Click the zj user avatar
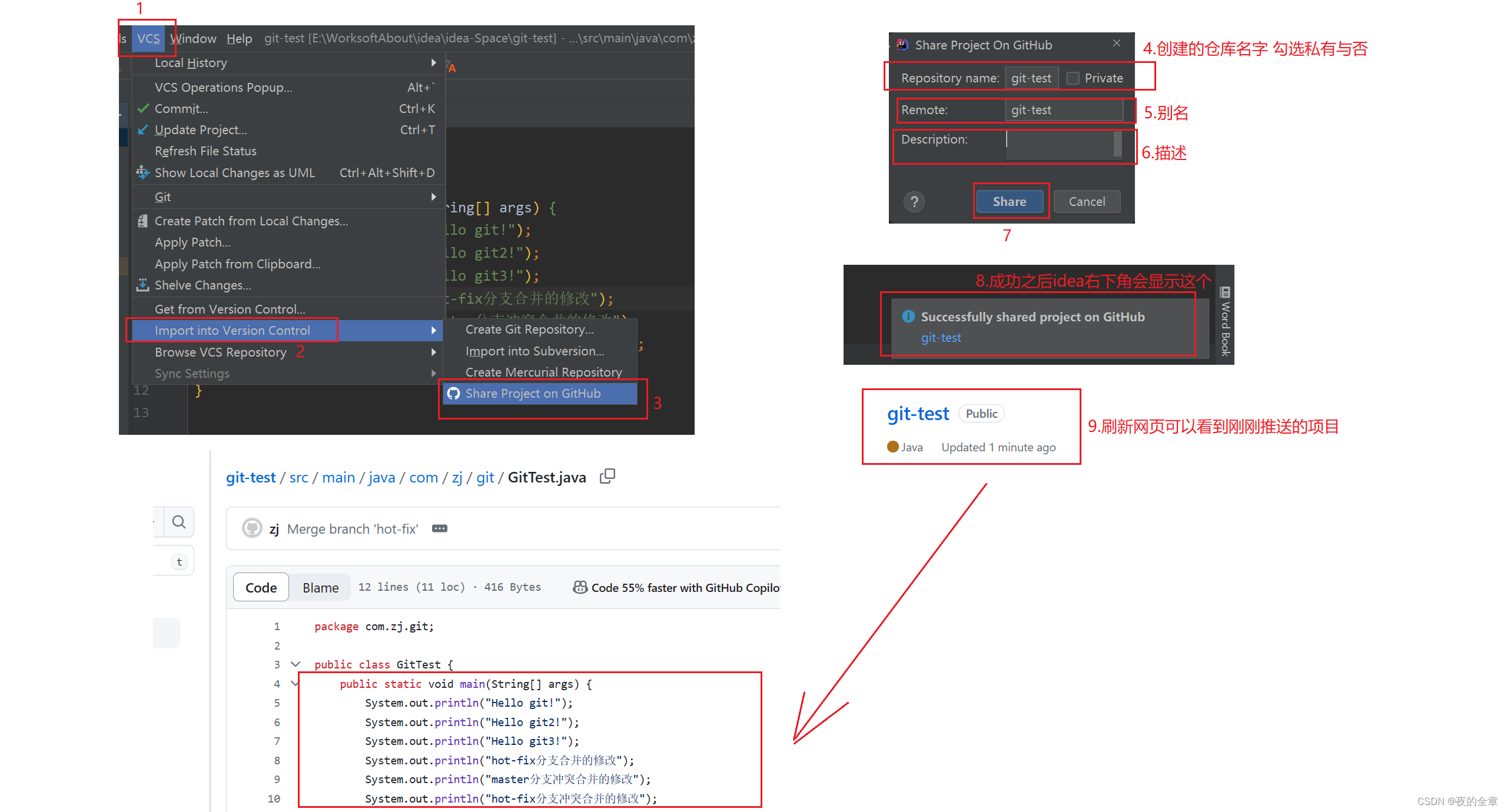1507x812 pixels. pyautogui.click(x=252, y=528)
